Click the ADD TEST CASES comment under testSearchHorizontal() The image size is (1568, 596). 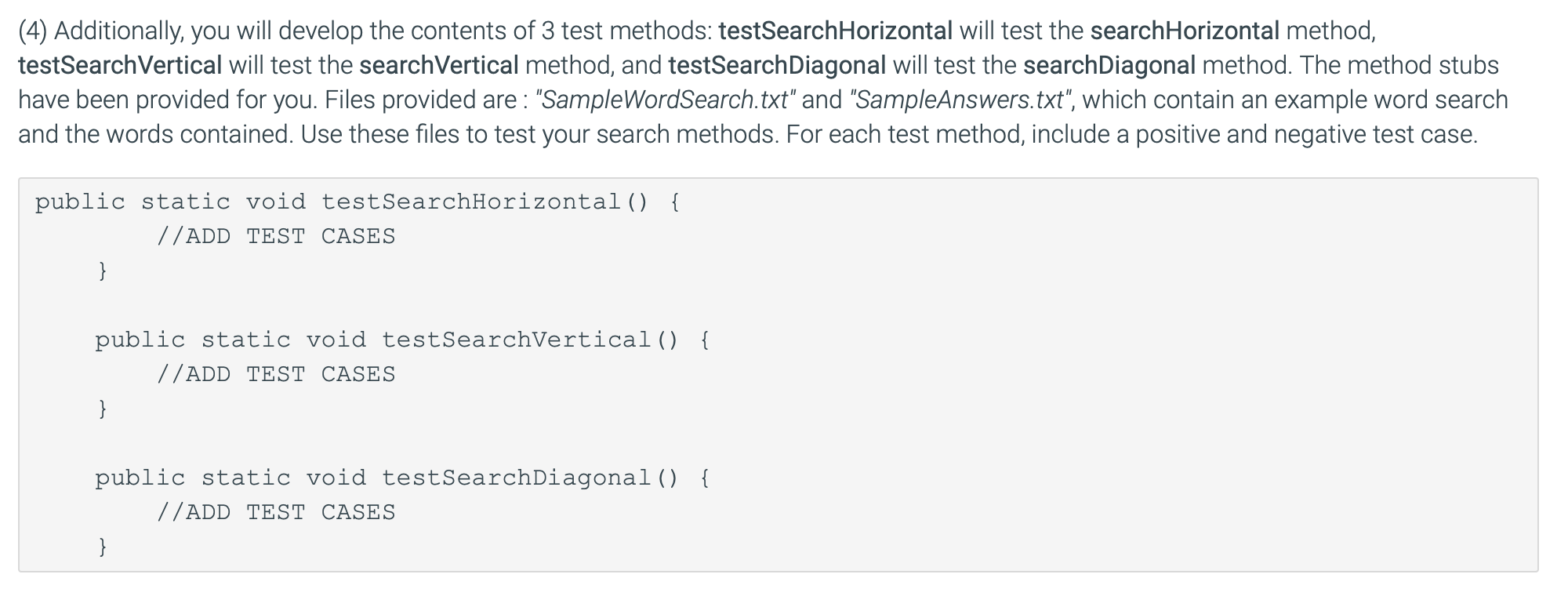(x=276, y=236)
